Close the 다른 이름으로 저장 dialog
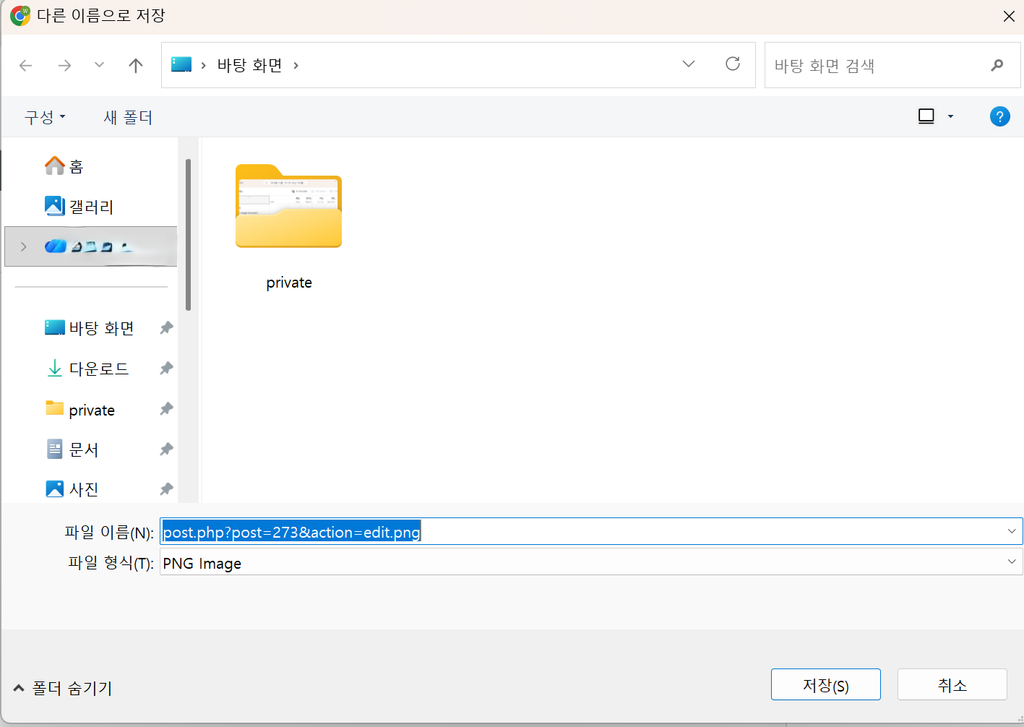The height and width of the screenshot is (727, 1024). (1008, 16)
